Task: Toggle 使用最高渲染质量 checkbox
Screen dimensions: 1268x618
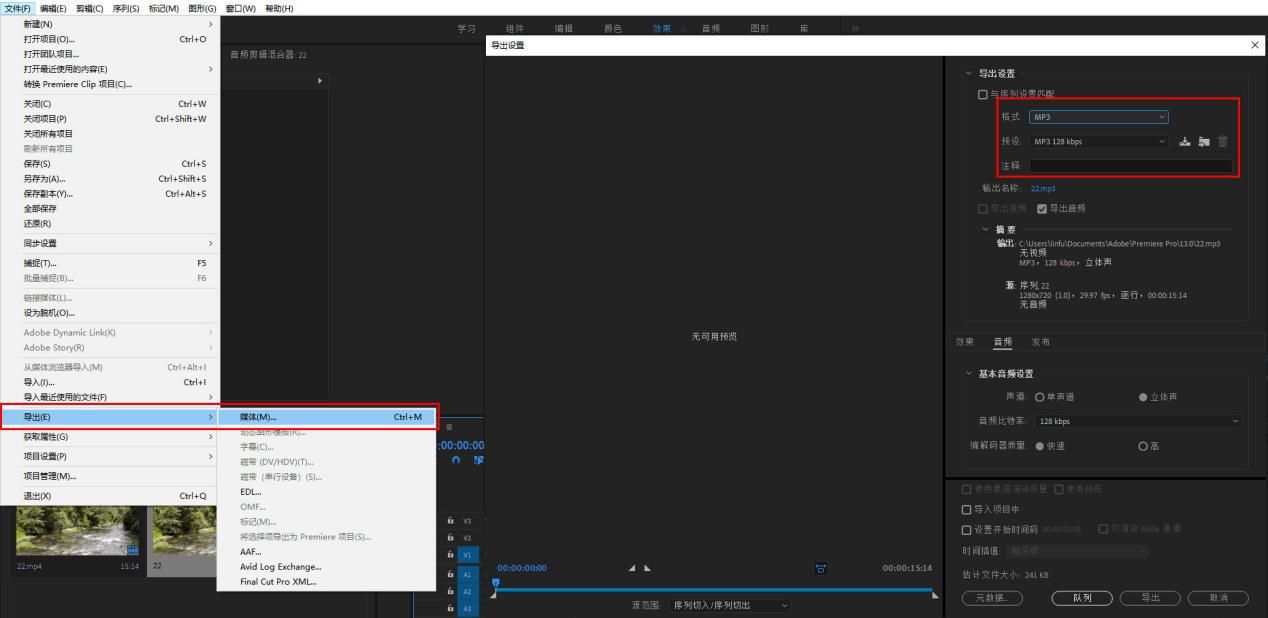Action: (x=966, y=489)
